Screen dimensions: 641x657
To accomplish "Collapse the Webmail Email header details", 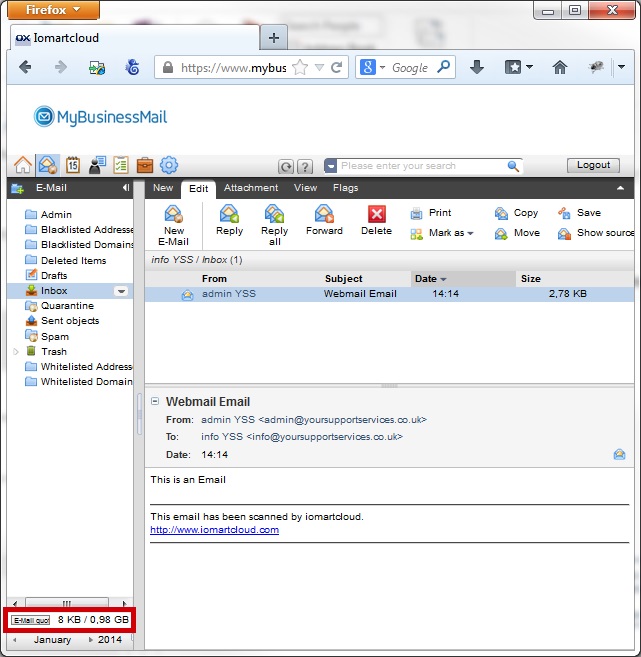I will (x=155, y=402).
